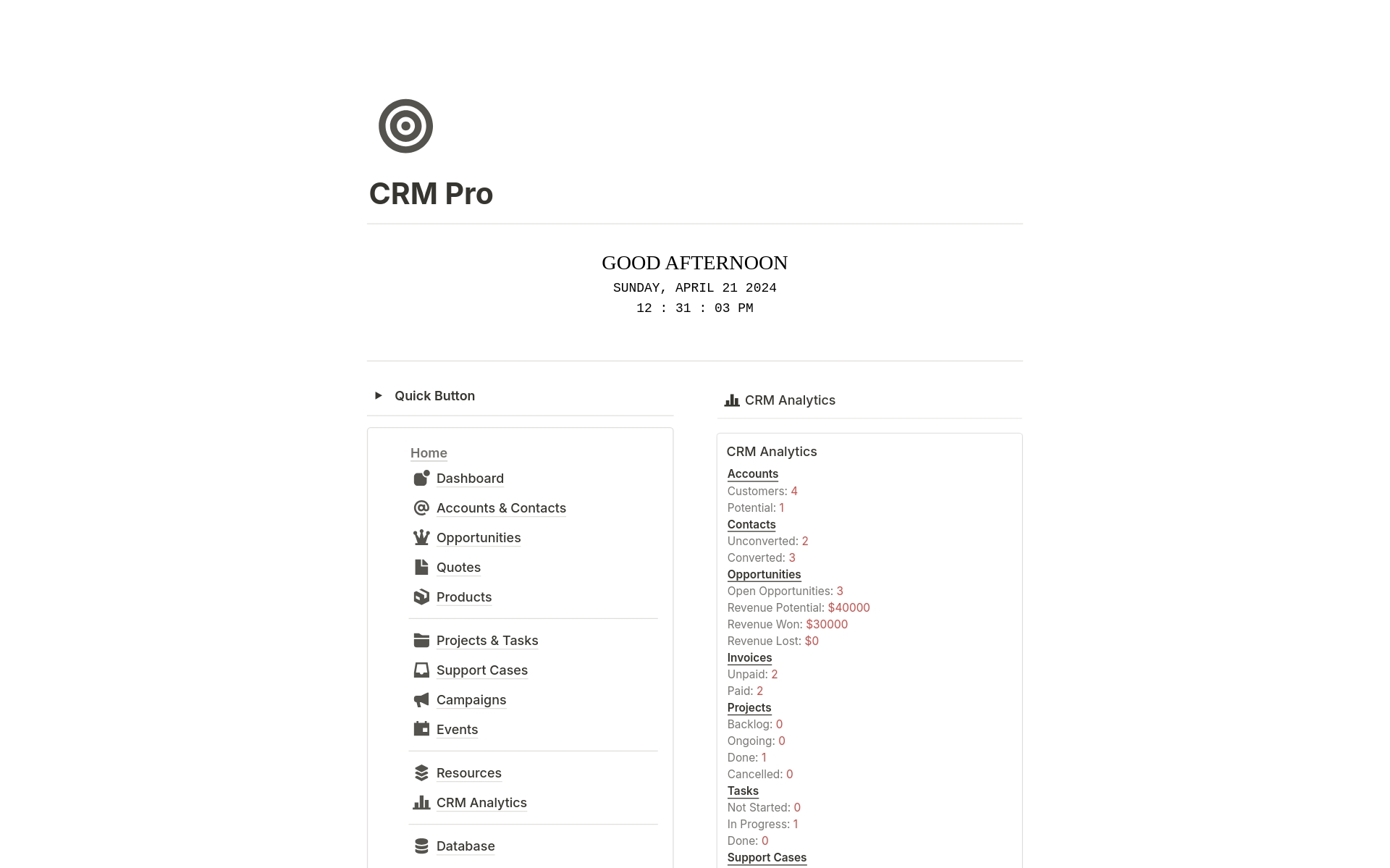Image resolution: width=1390 pixels, height=868 pixels.
Task: Select Resources from sidebar navigation
Action: coord(469,772)
